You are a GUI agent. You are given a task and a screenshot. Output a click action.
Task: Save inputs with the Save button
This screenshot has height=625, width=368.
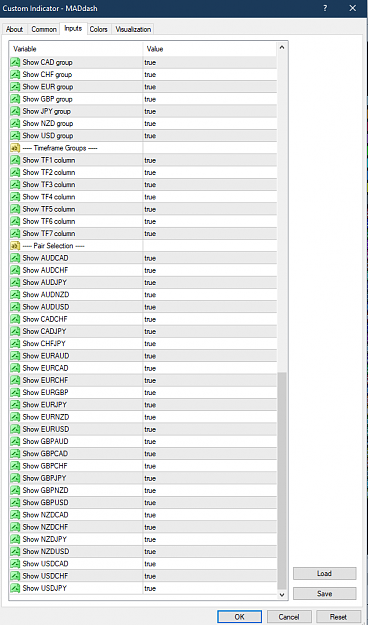tap(325, 594)
